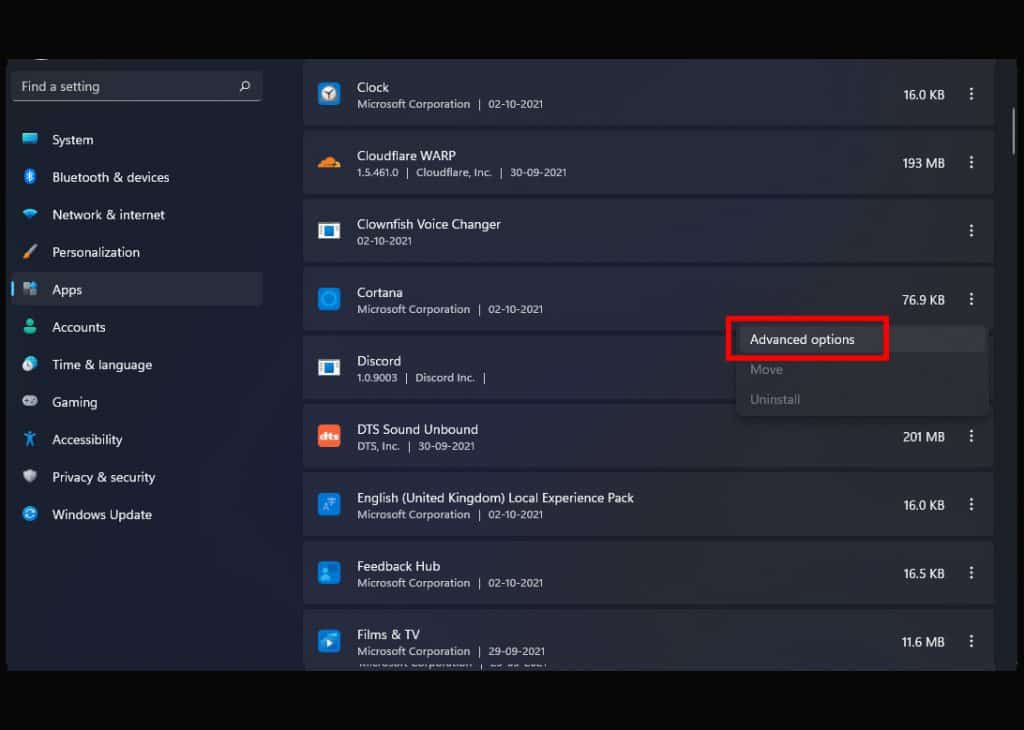Open three-dot menu for Clownfish Voice Changer

click(x=971, y=230)
